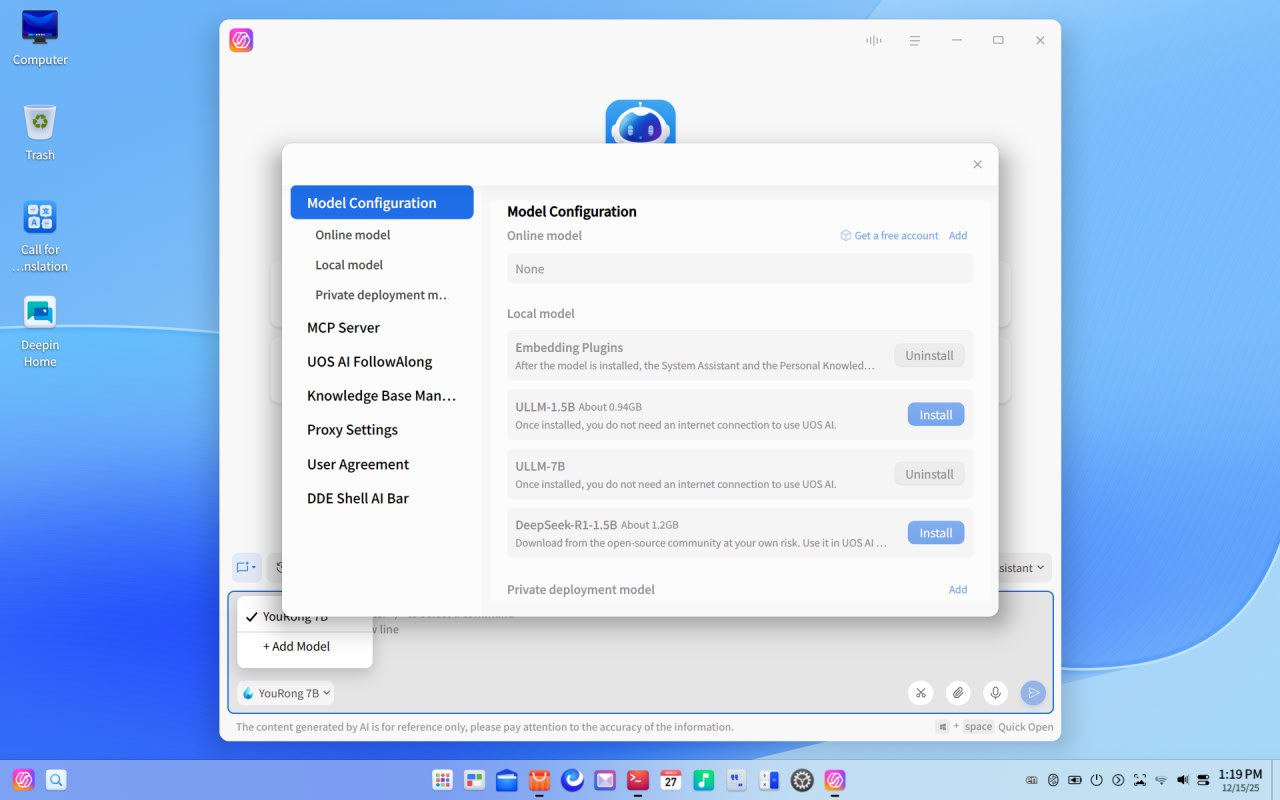Image resolution: width=1280 pixels, height=800 pixels.
Task: Go to Private deployment model subsection
Action: click(x=382, y=295)
